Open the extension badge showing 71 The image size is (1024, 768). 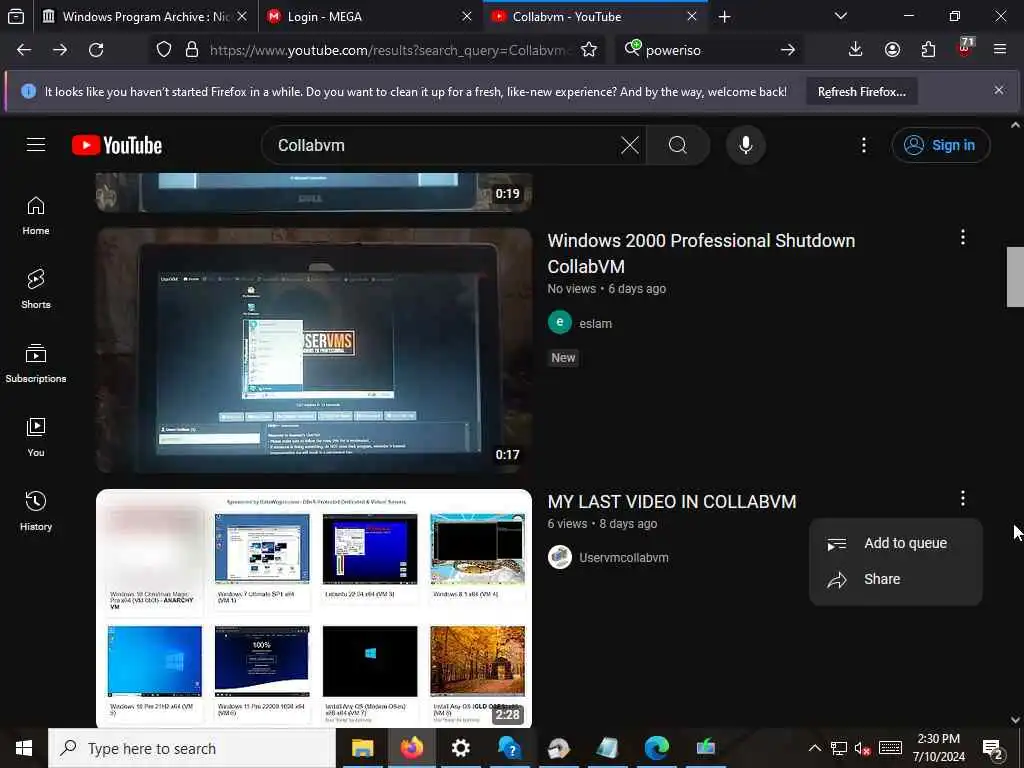click(x=965, y=48)
